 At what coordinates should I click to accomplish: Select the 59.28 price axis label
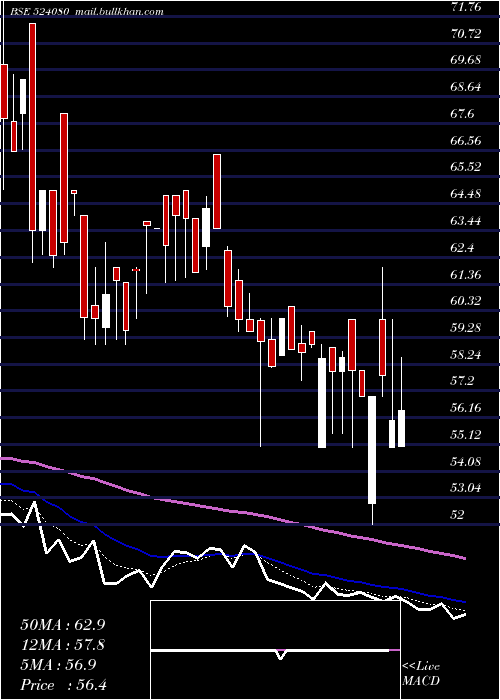[x=466, y=328]
